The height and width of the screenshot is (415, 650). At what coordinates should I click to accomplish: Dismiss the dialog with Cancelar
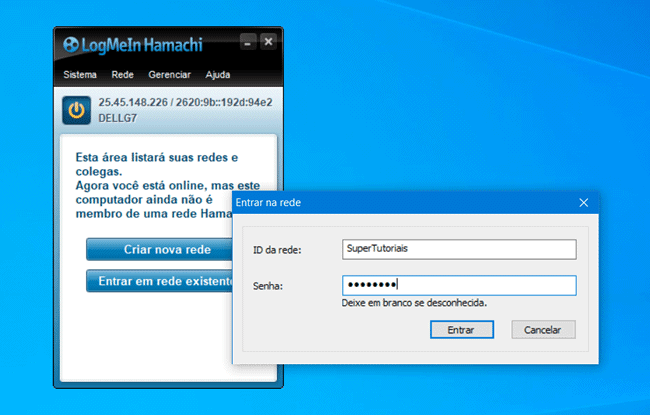click(x=543, y=329)
